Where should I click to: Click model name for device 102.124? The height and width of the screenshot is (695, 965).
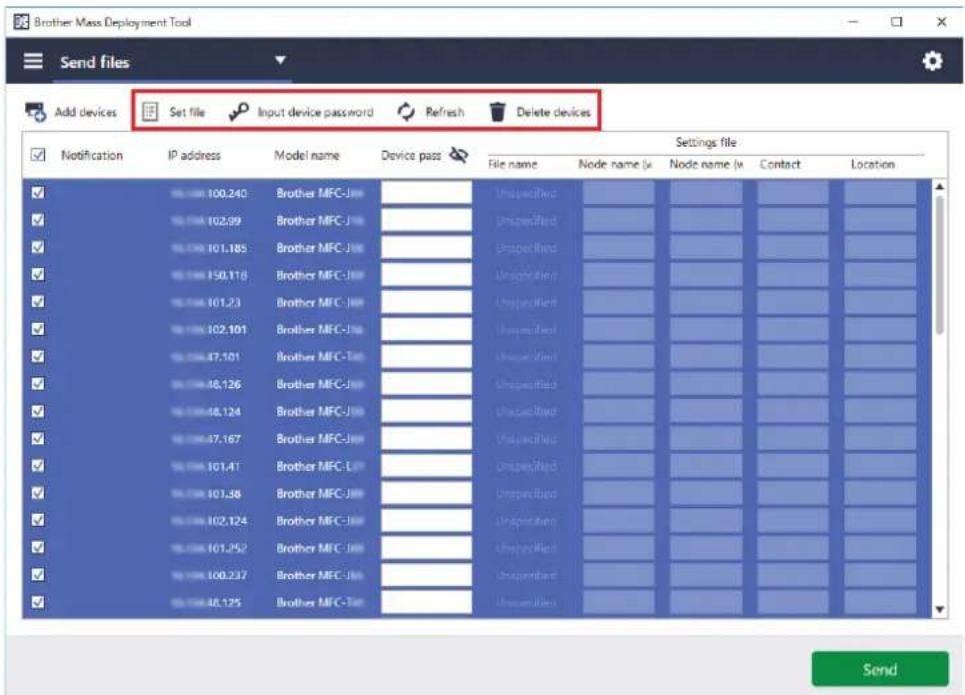[x=320, y=521]
